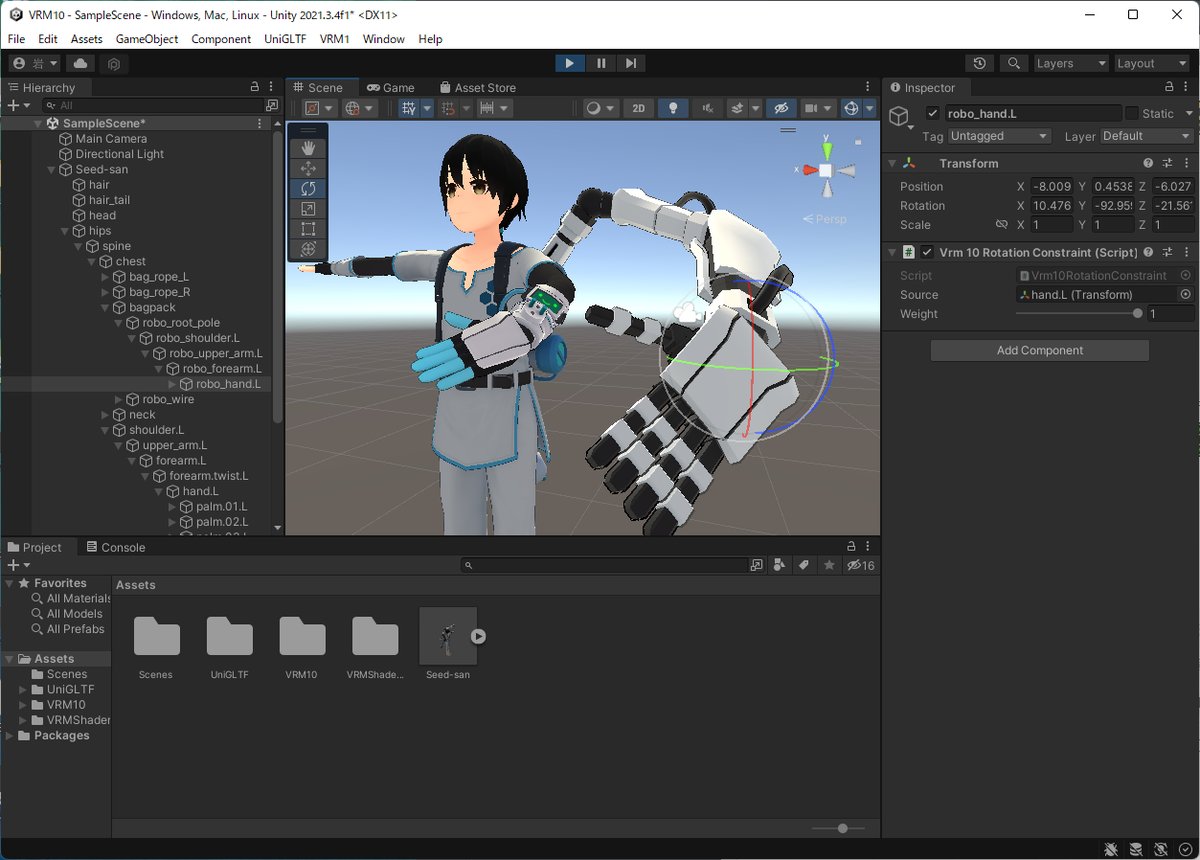The width and height of the screenshot is (1200, 860).
Task: Open the Undo History icon
Action: coord(980,63)
